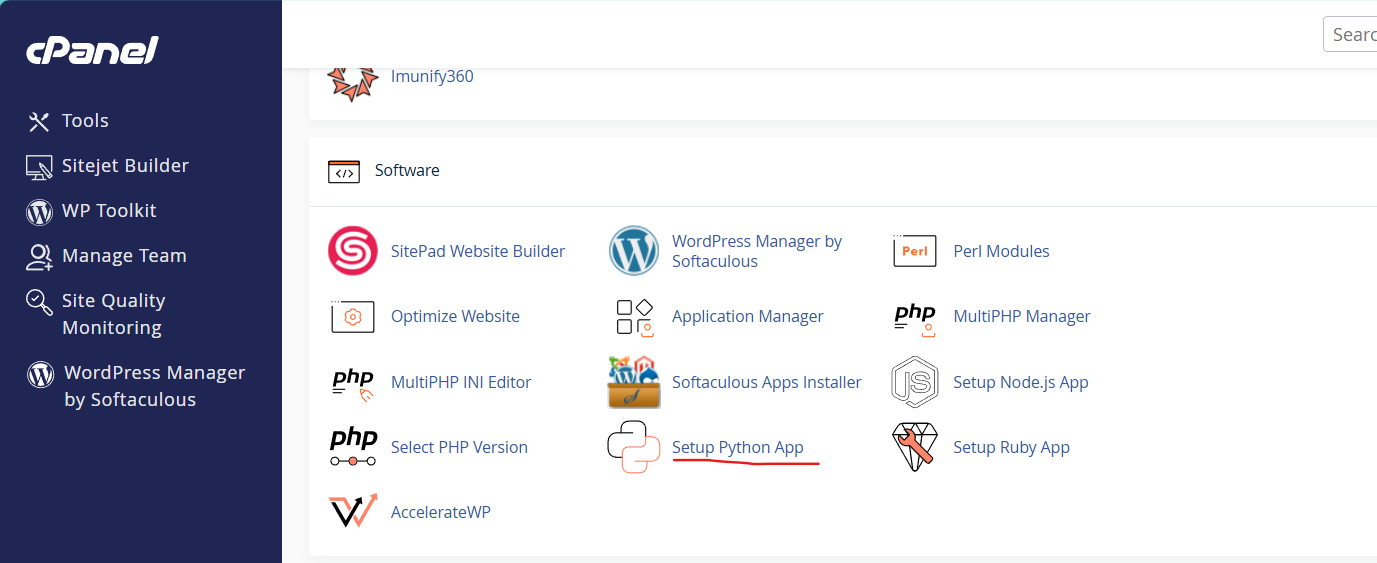Click the Ruby gem icon
1377x563 pixels.
[914, 447]
